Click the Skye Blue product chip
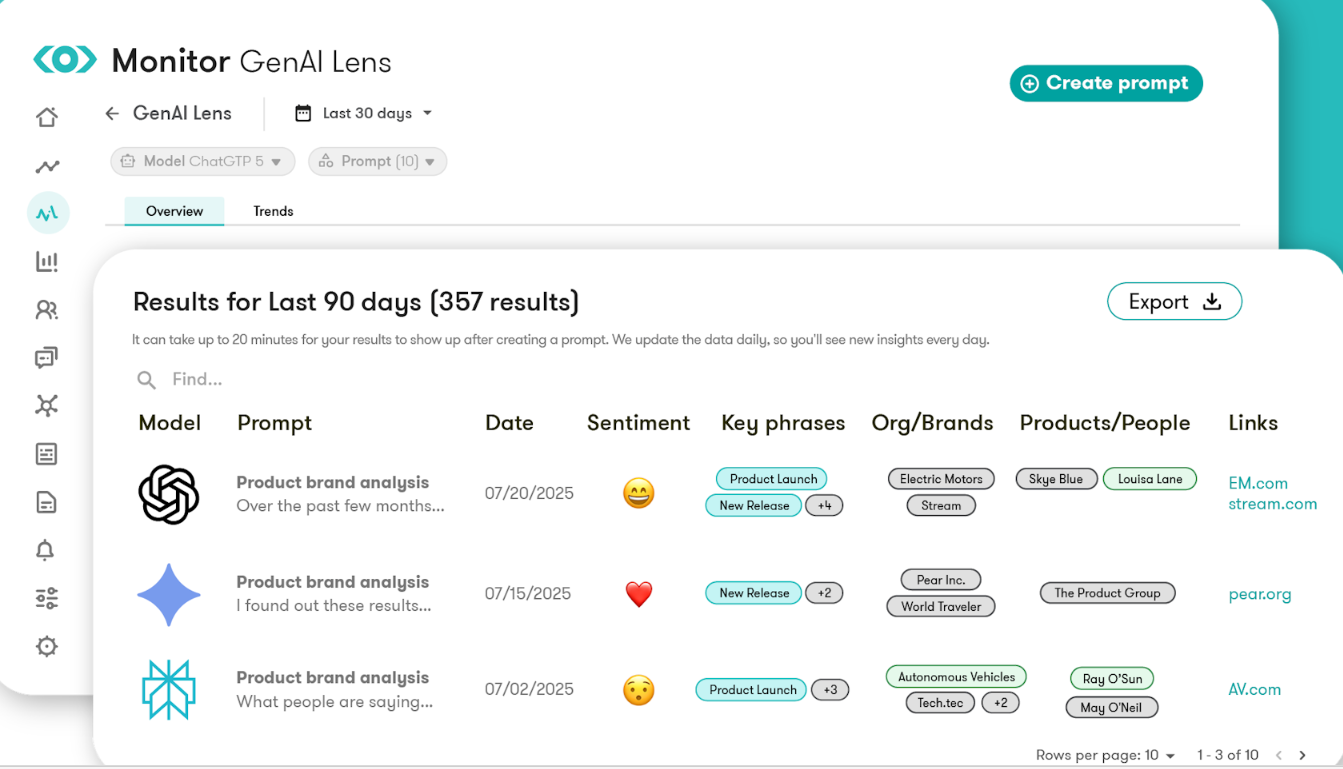Viewport: 1343px width, 769px height. (x=1056, y=479)
